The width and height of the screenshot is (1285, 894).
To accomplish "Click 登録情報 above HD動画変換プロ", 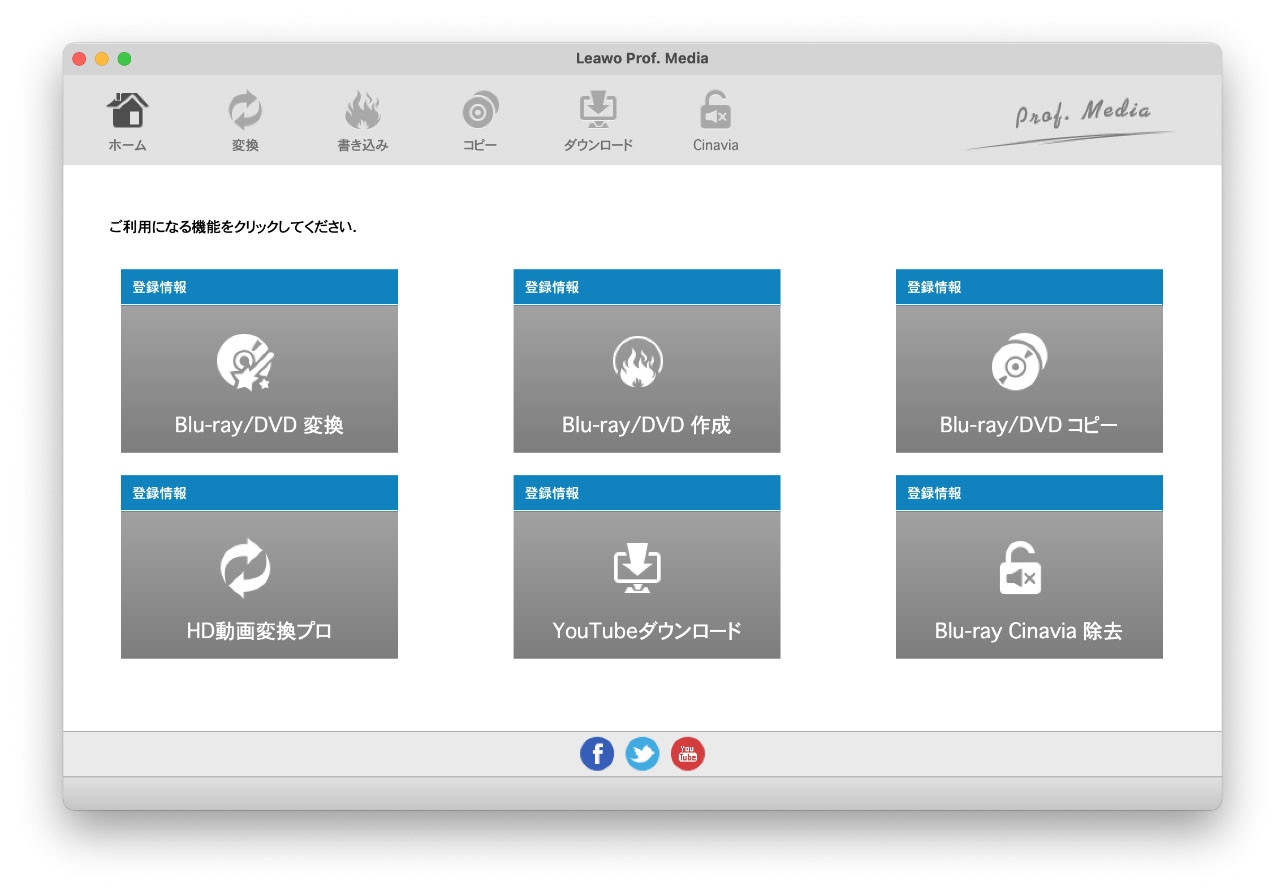I will coord(160,493).
